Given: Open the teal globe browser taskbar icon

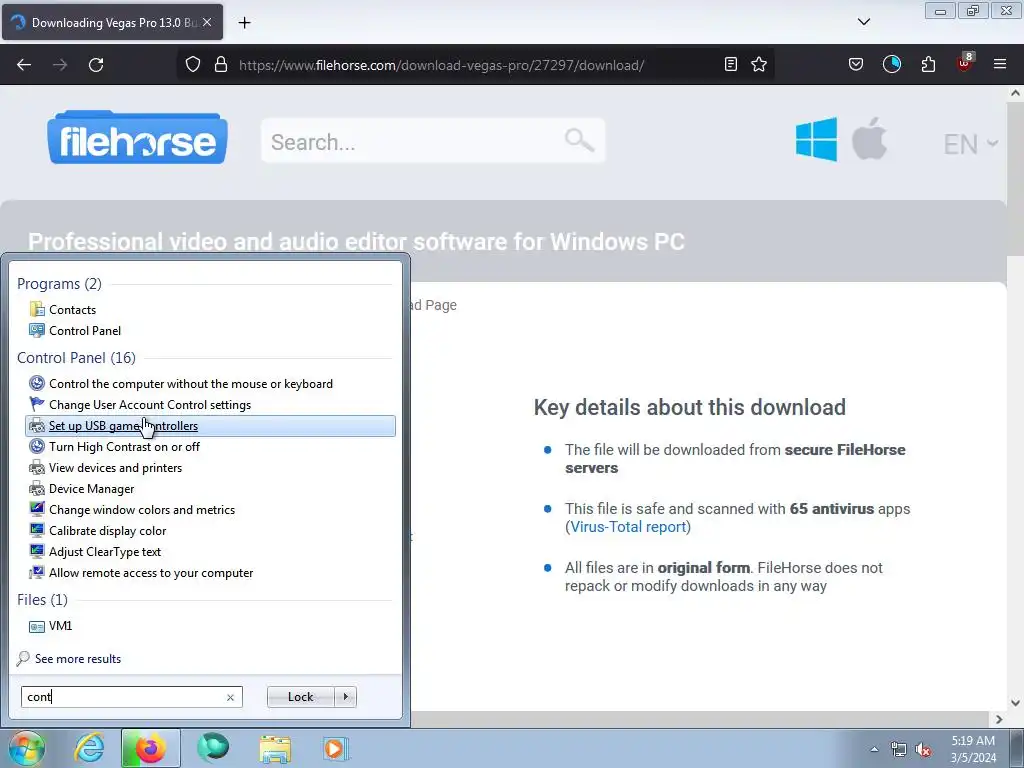Looking at the screenshot, I should (213, 747).
